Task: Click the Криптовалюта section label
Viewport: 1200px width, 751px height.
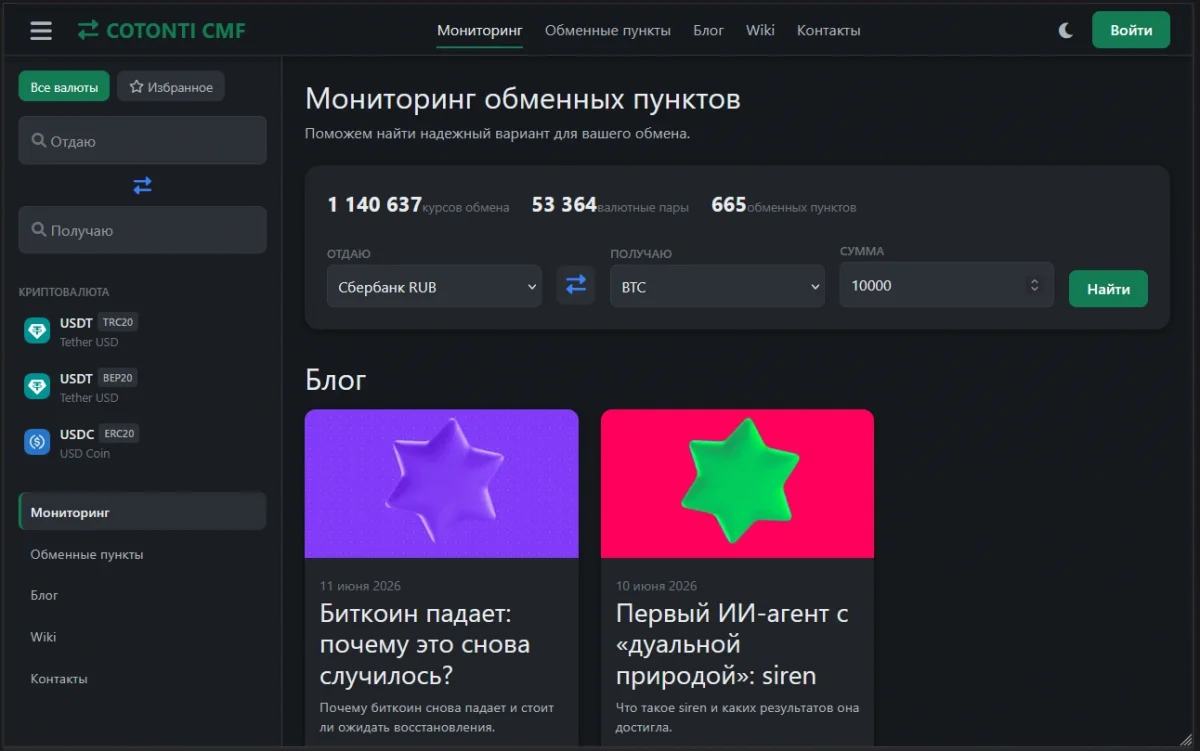Action: coord(64,292)
